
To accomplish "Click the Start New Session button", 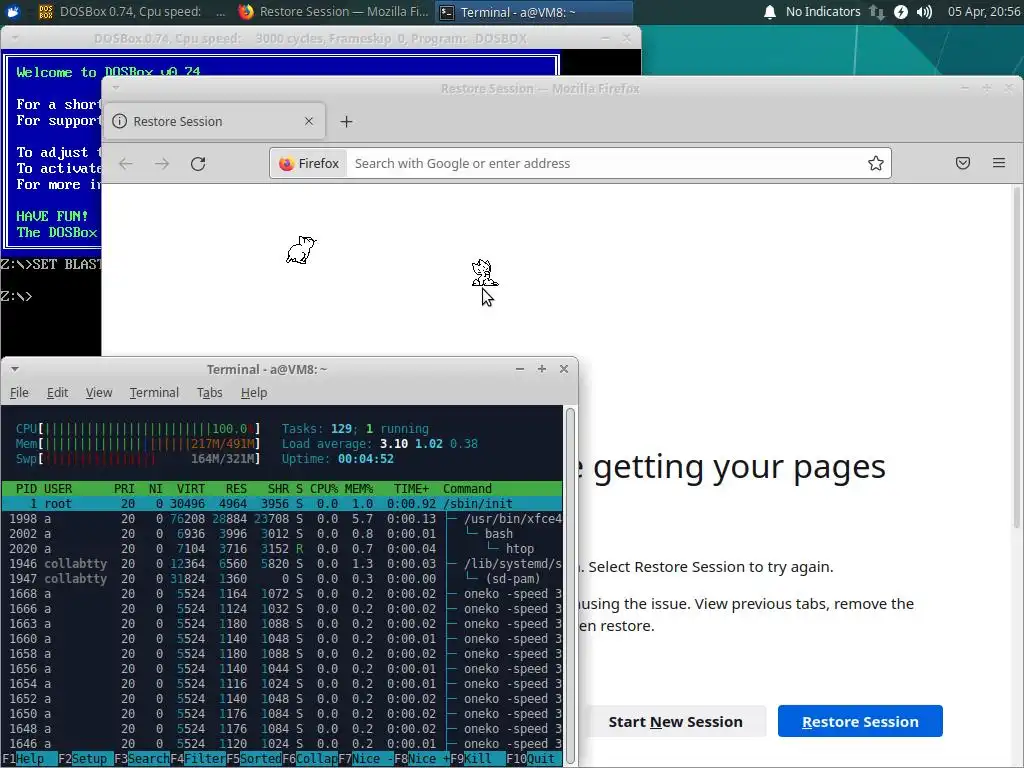I will [675, 722].
